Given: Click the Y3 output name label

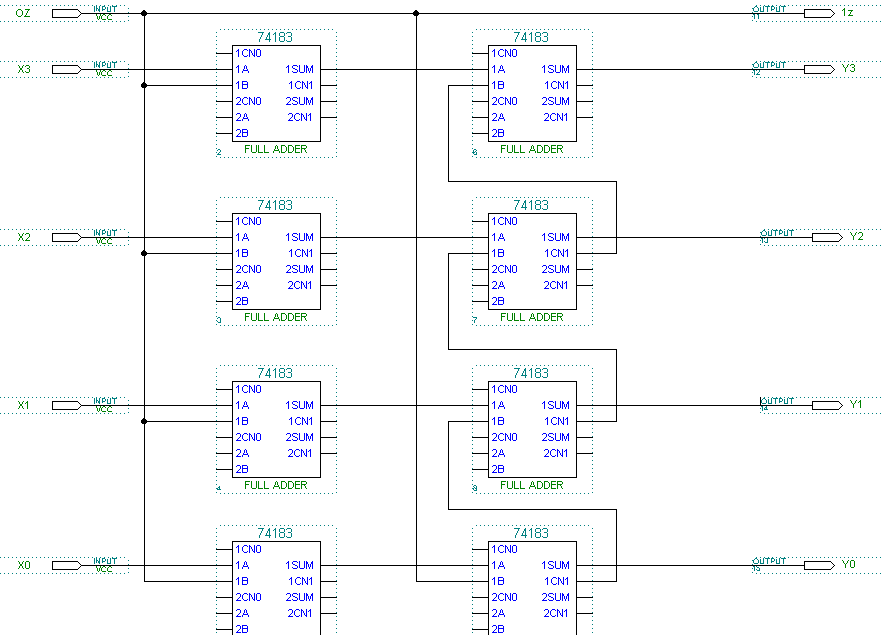Looking at the screenshot, I should click(848, 69).
